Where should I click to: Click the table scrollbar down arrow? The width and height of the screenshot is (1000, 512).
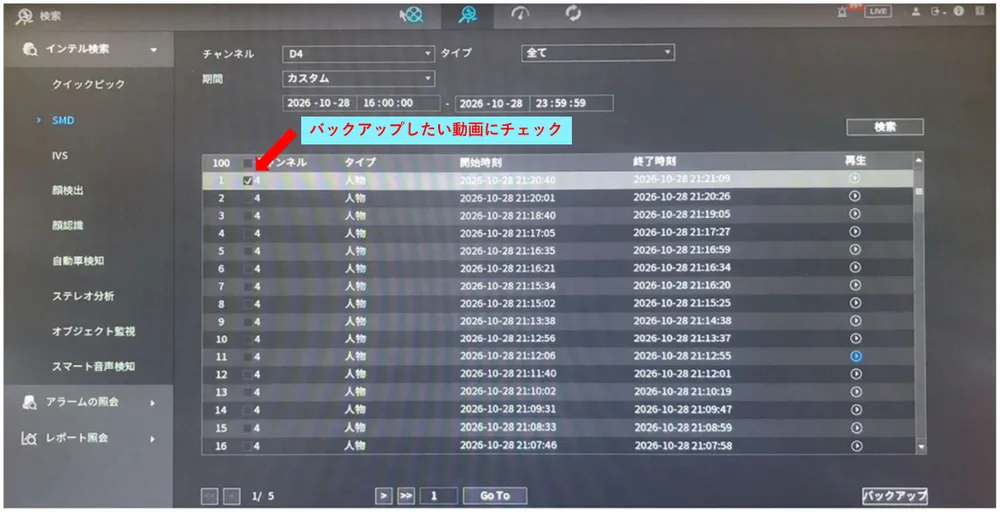click(920, 448)
